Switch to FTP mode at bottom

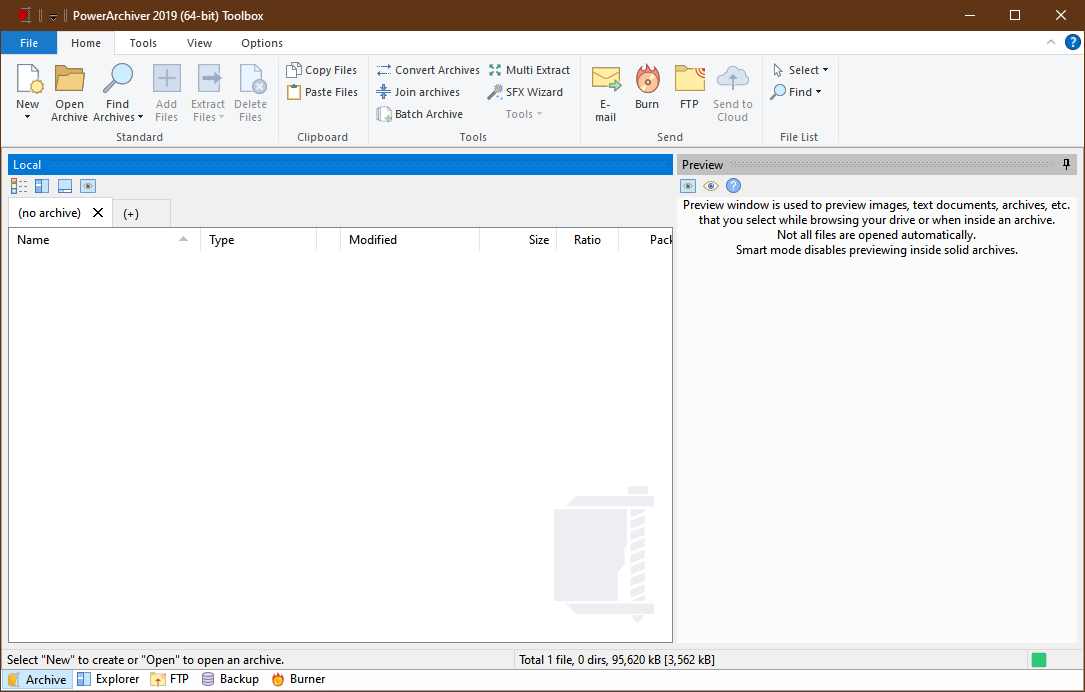point(170,680)
